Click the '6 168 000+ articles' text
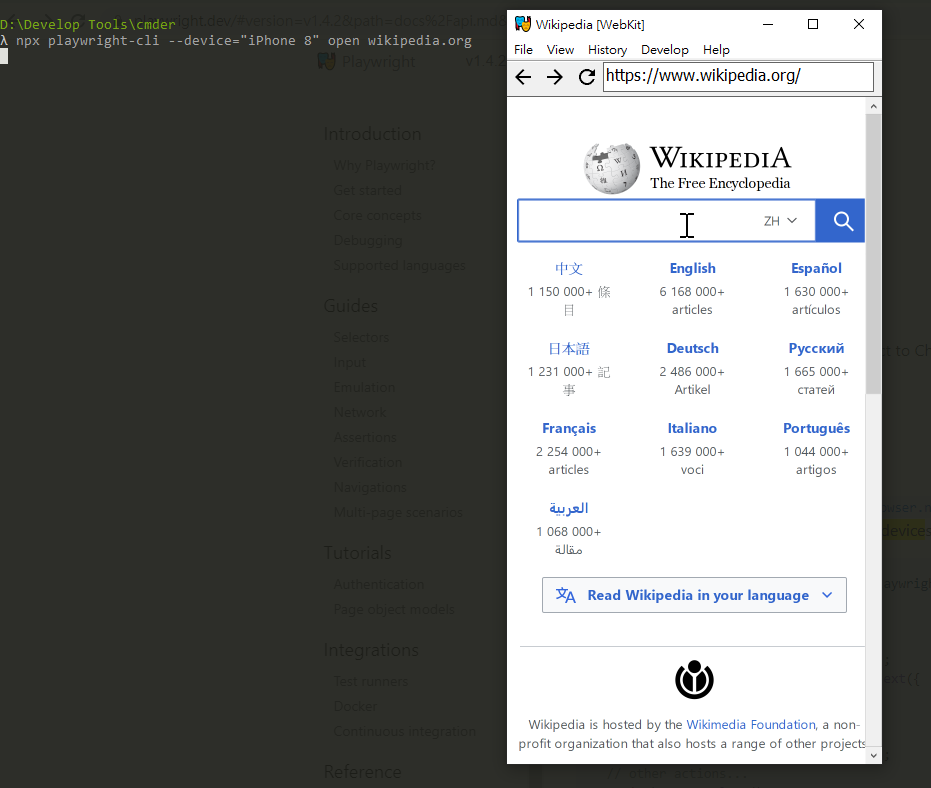931x788 pixels. click(x=692, y=300)
